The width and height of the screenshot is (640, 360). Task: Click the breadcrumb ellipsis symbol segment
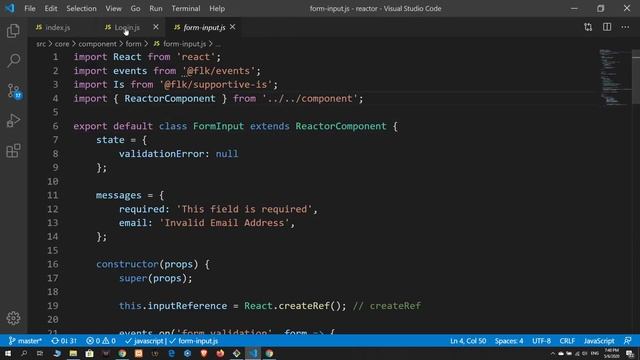pos(218,44)
